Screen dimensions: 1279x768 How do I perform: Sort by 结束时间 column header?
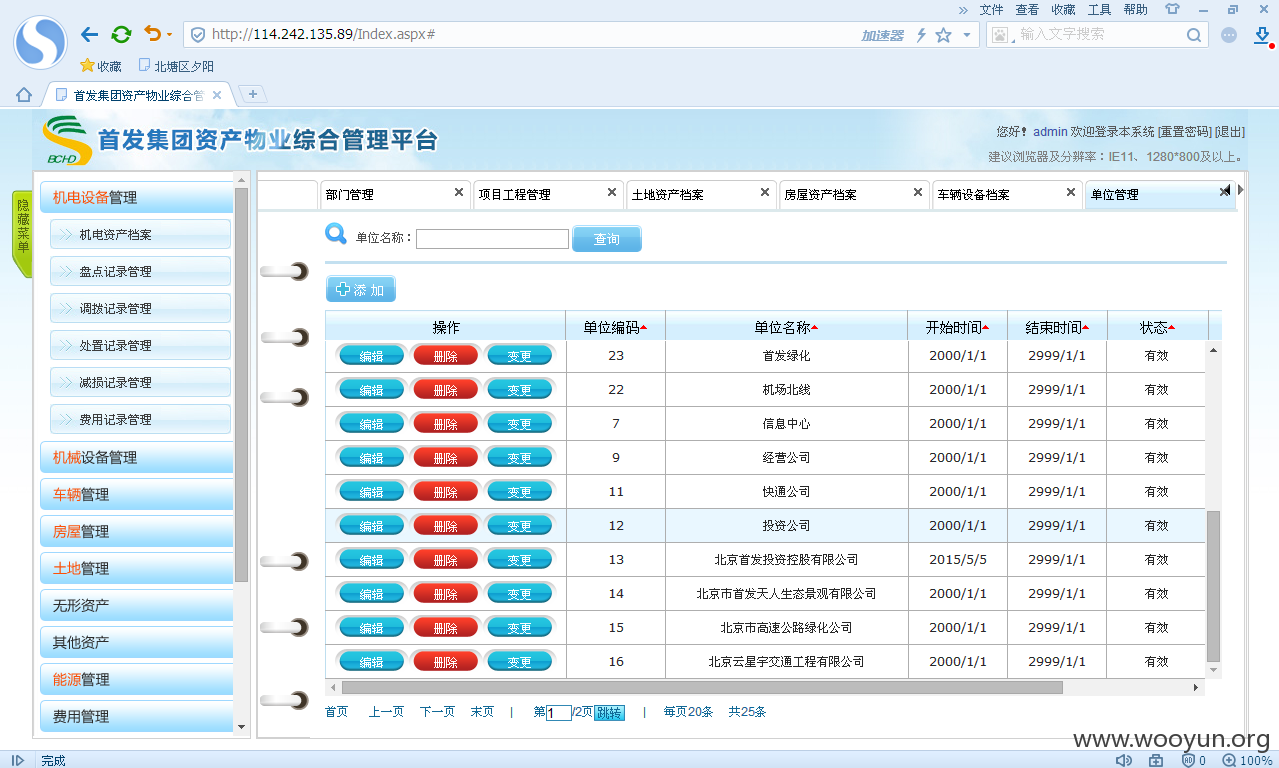pos(1057,327)
